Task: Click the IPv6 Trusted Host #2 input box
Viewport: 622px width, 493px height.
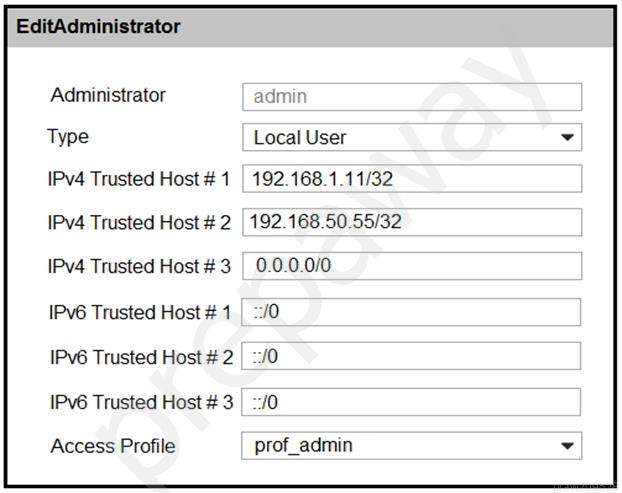Action: pos(411,356)
